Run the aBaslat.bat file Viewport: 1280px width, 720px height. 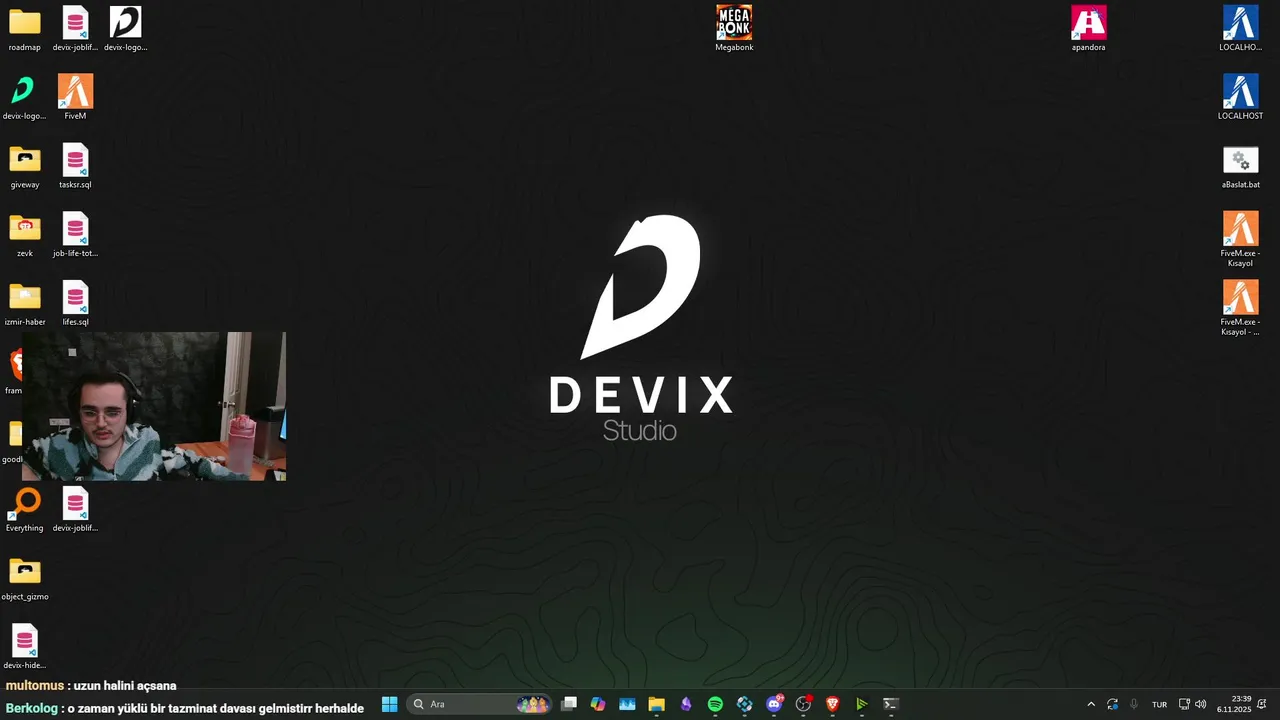click(x=1240, y=167)
